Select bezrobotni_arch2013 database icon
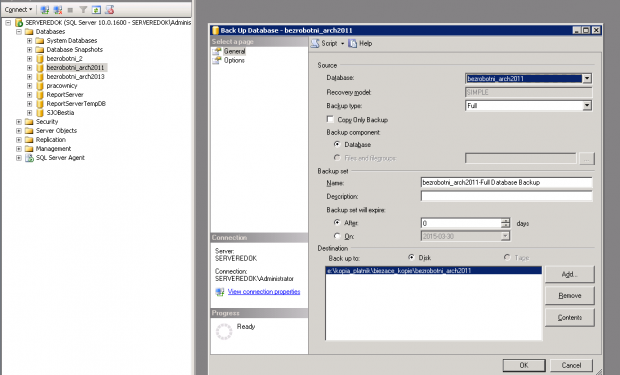Screen dimensions: 620x375 point(40,77)
